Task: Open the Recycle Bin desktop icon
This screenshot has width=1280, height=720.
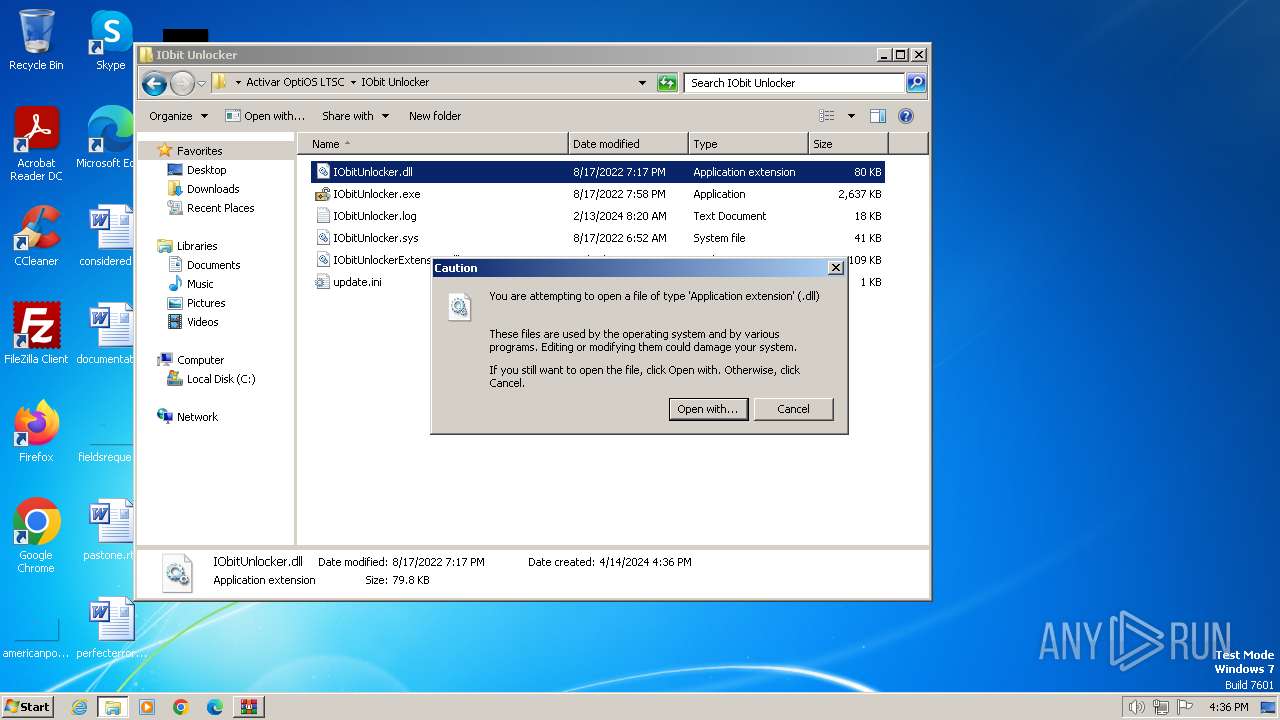Action: tap(36, 40)
